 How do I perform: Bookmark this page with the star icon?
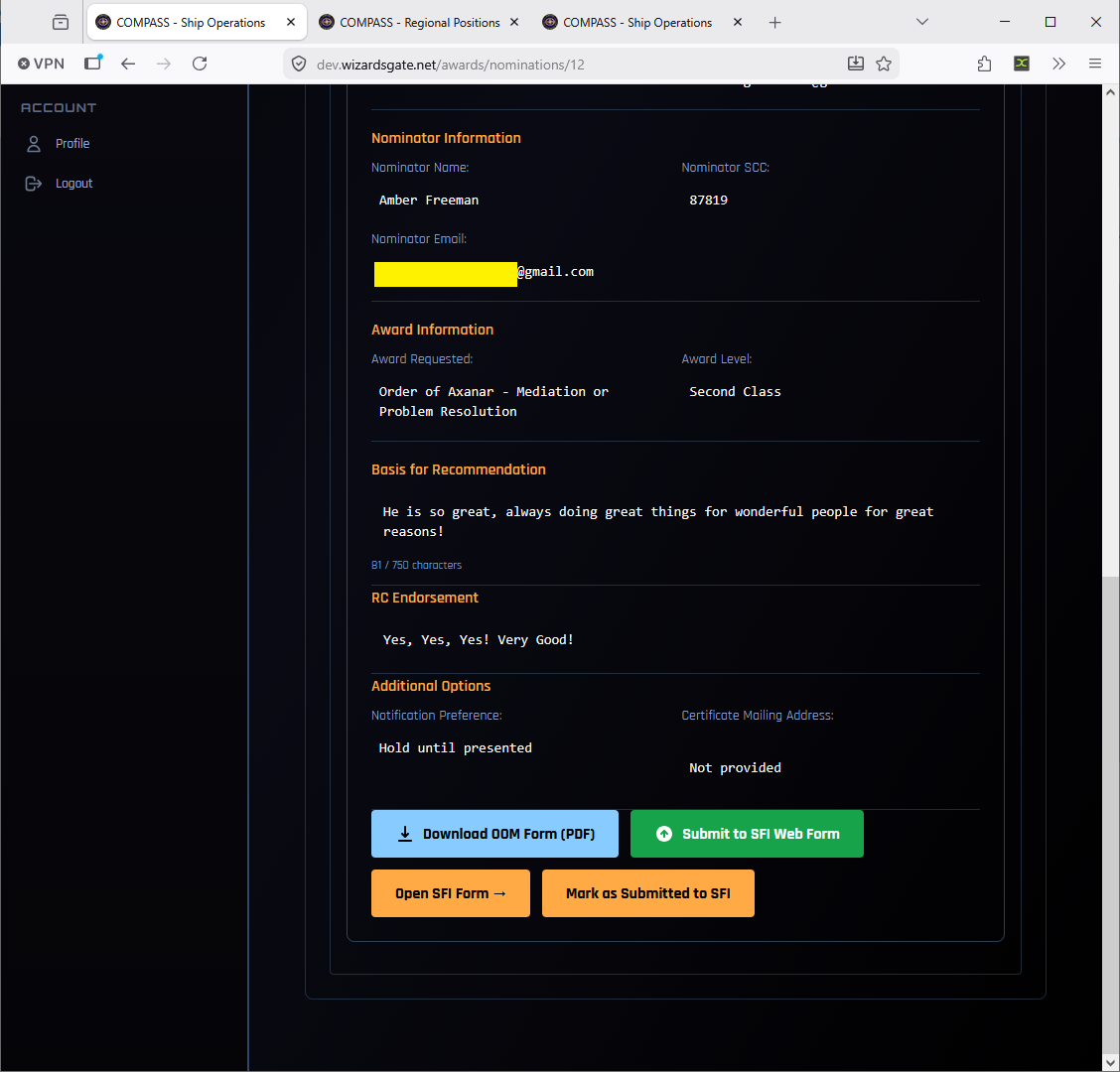884,64
